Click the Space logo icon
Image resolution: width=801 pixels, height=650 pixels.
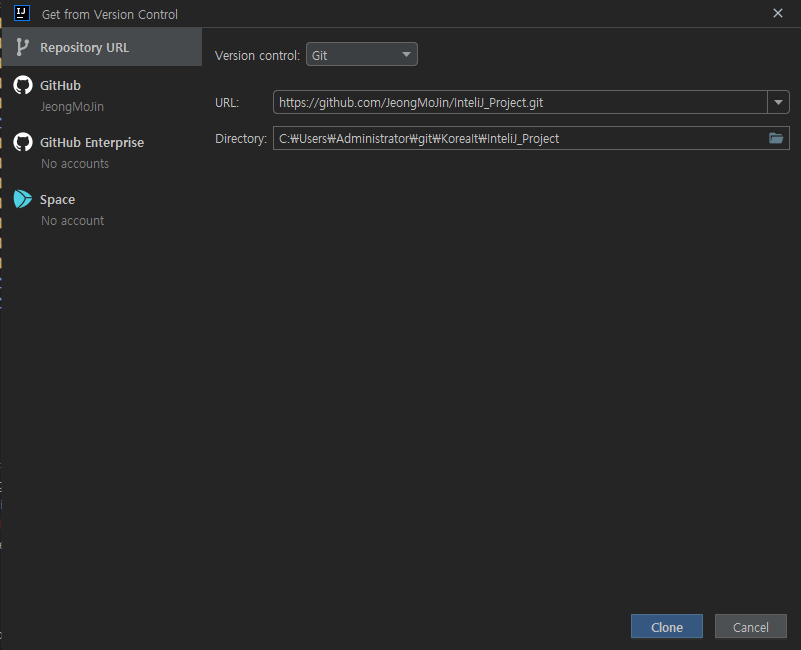[x=22, y=199]
